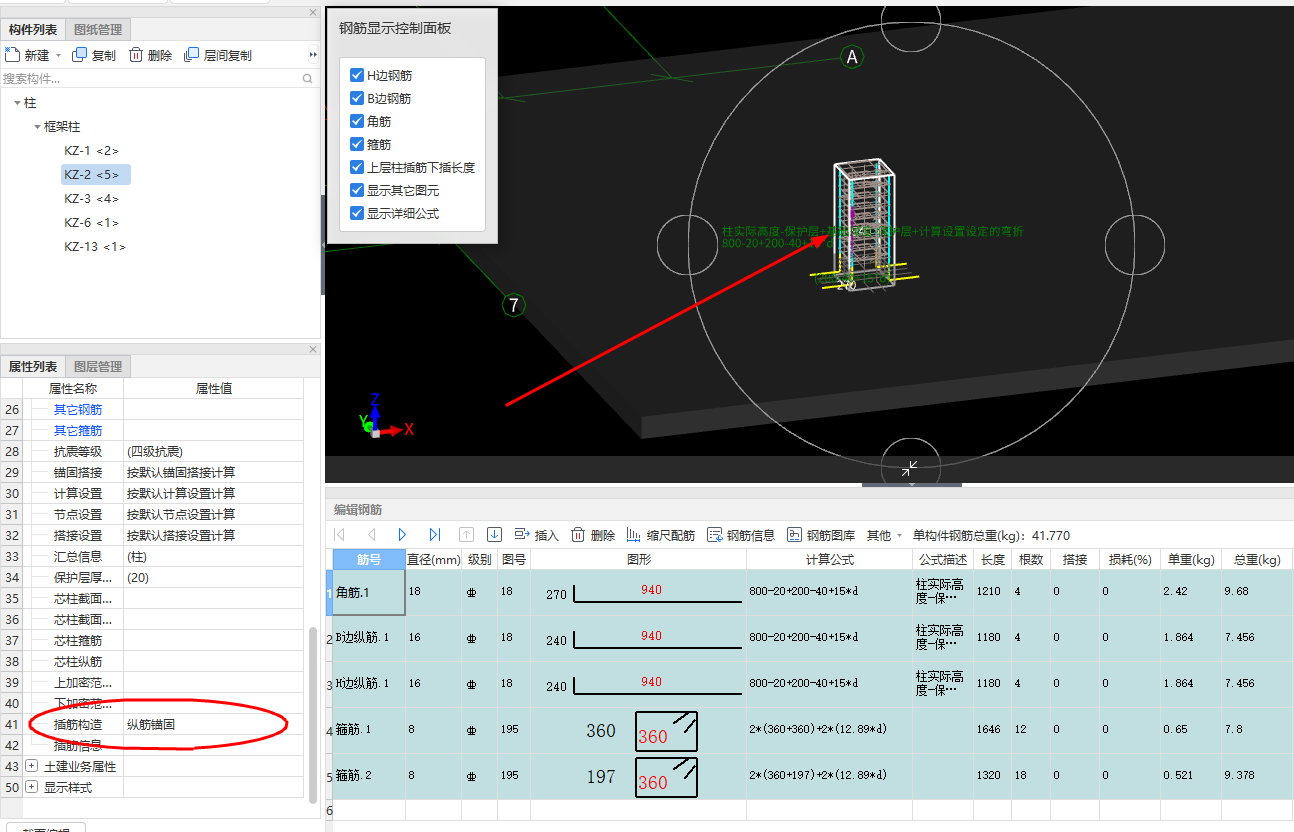The width and height of the screenshot is (1294, 832).
Task: Click 缩尺配筋 tool
Action: coord(660,535)
